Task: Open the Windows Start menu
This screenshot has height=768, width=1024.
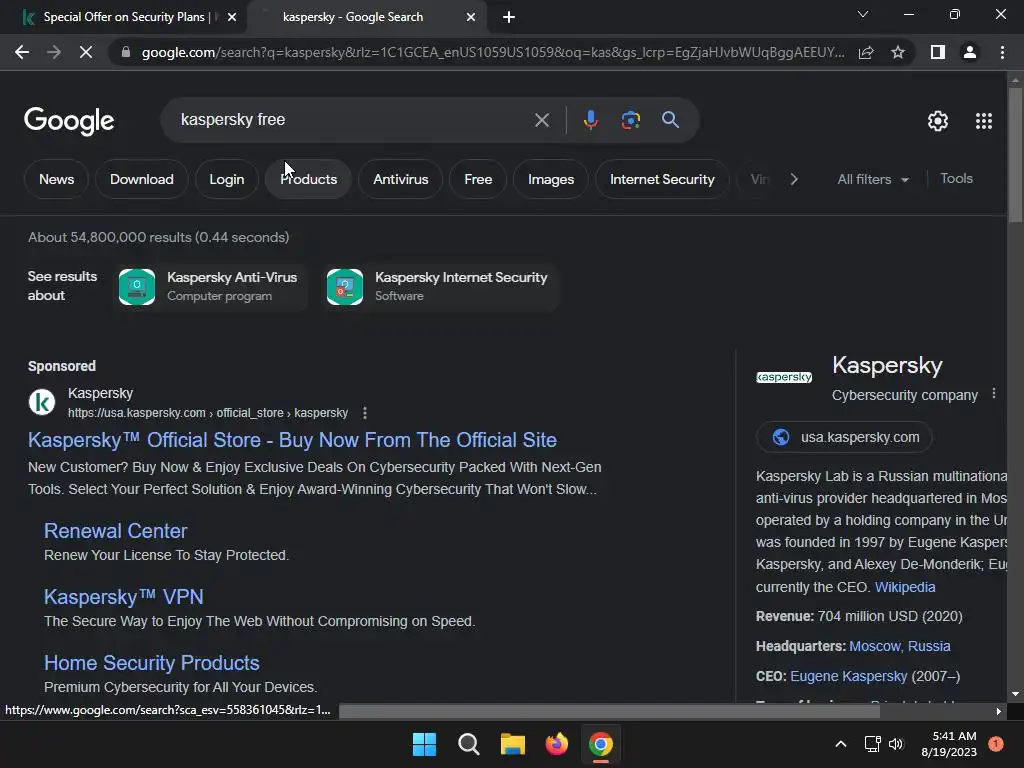Action: 424,744
